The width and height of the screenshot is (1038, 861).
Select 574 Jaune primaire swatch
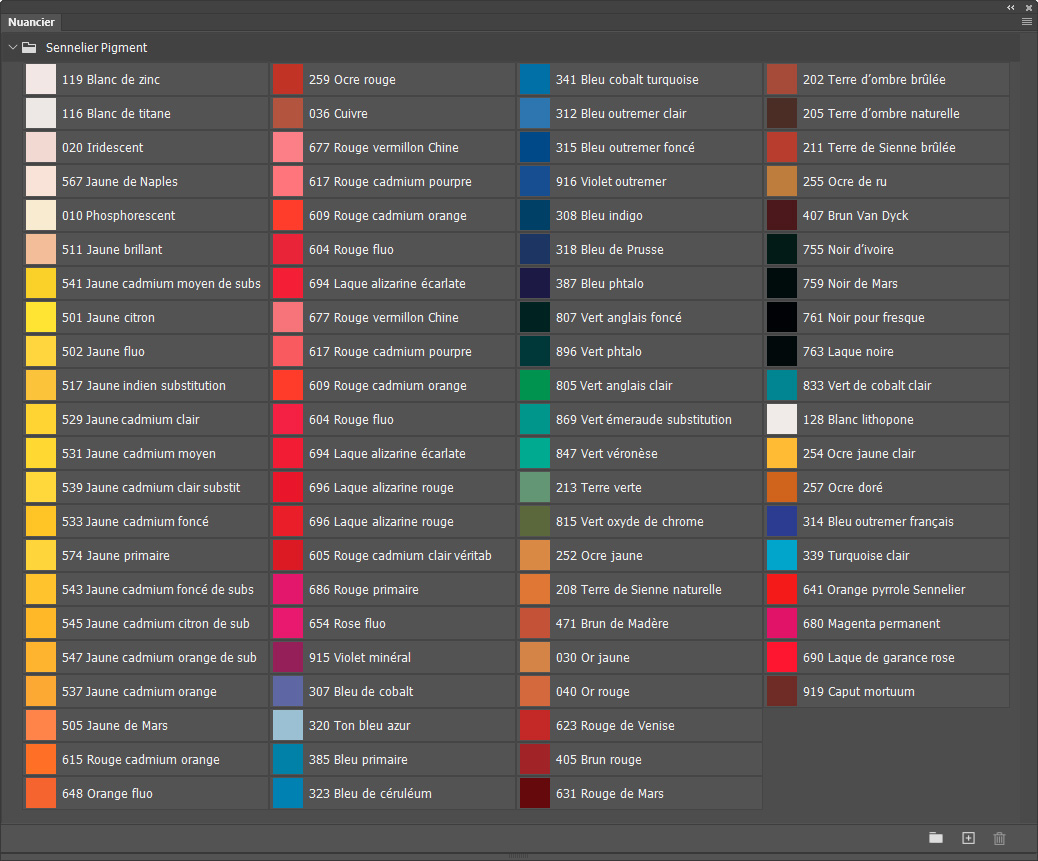146,556
